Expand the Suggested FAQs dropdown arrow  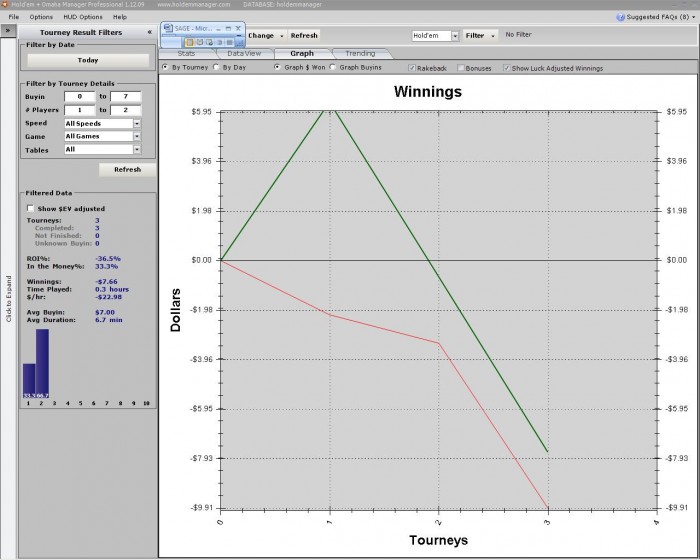[693, 17]
